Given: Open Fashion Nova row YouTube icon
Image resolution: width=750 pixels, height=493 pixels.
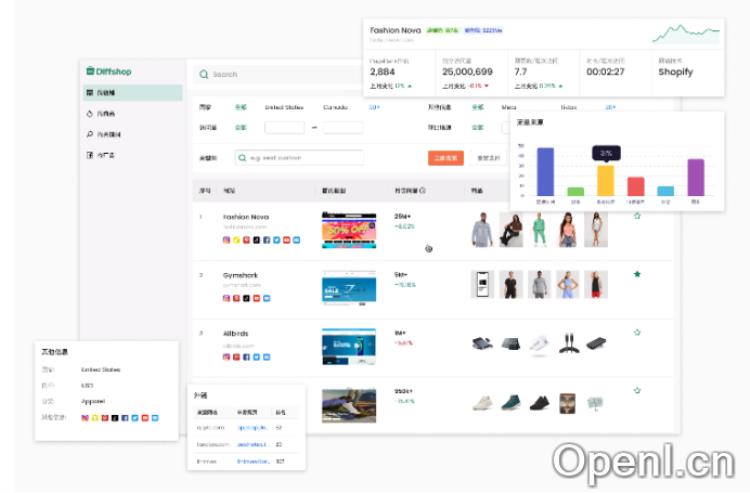Looking at the screenshot, I should tap(287, 240).
